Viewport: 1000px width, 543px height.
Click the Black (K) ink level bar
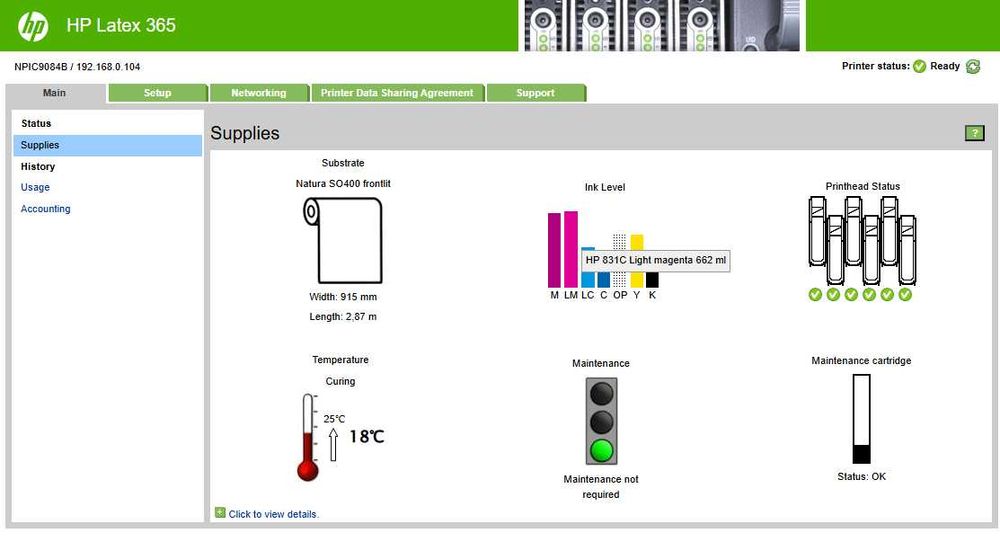[652, 279]
